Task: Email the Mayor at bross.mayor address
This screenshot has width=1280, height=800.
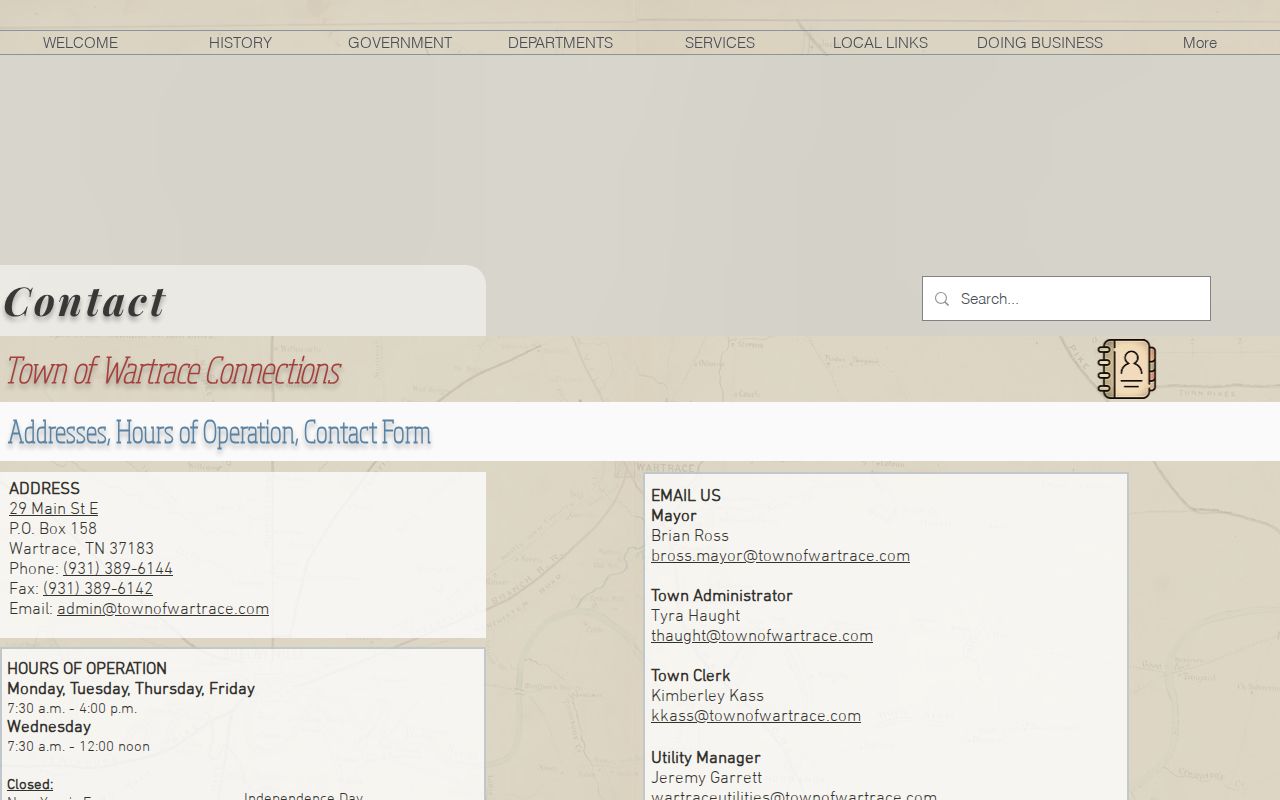Action: (780, 556)
